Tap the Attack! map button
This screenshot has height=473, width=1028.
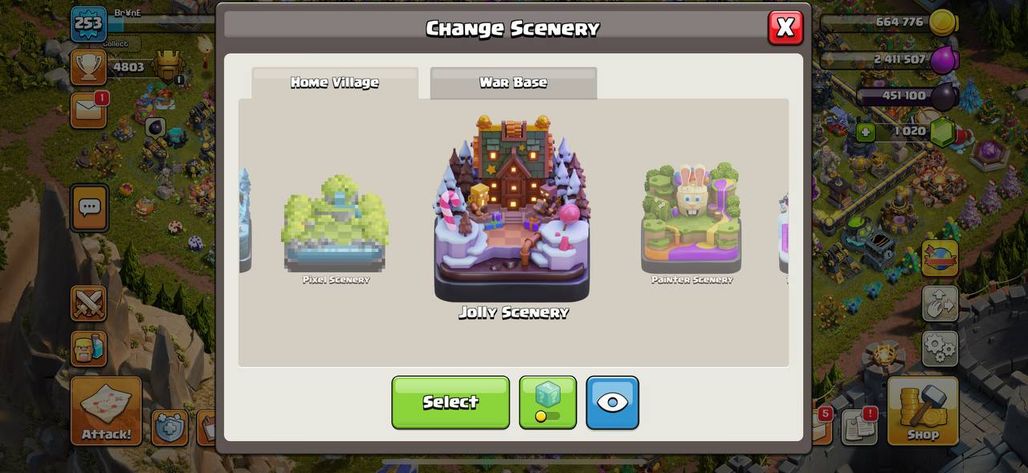coord(106,411)
